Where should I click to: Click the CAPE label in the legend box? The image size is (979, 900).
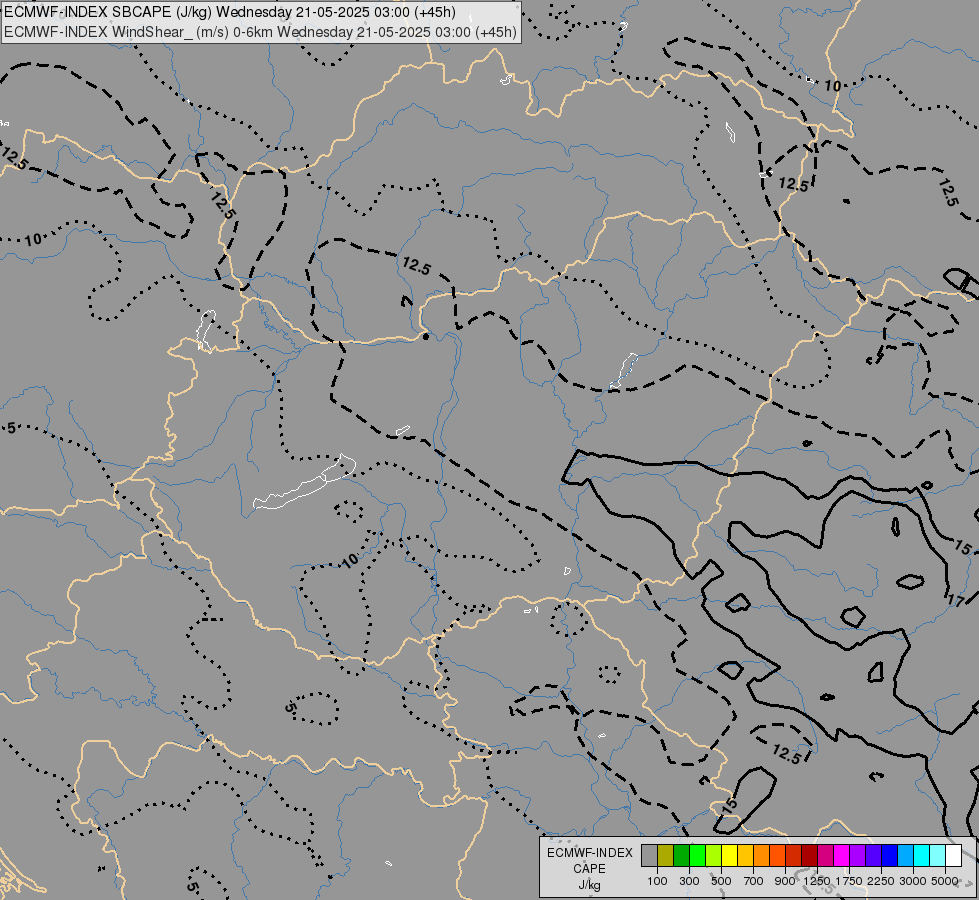pyautogui.click(x=589, y=869)
